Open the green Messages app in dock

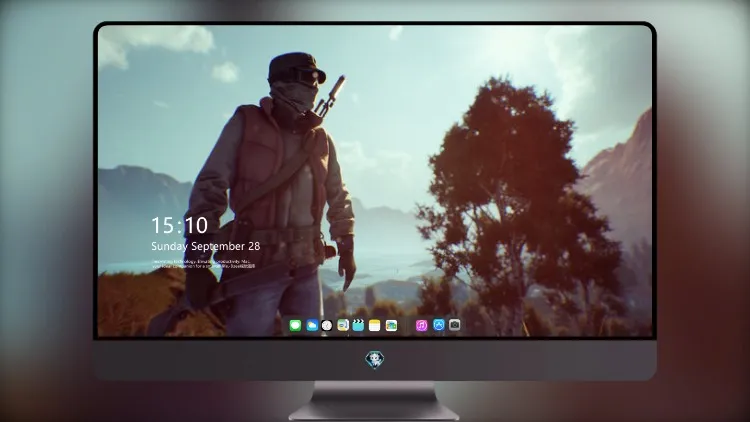click(295, 325)
